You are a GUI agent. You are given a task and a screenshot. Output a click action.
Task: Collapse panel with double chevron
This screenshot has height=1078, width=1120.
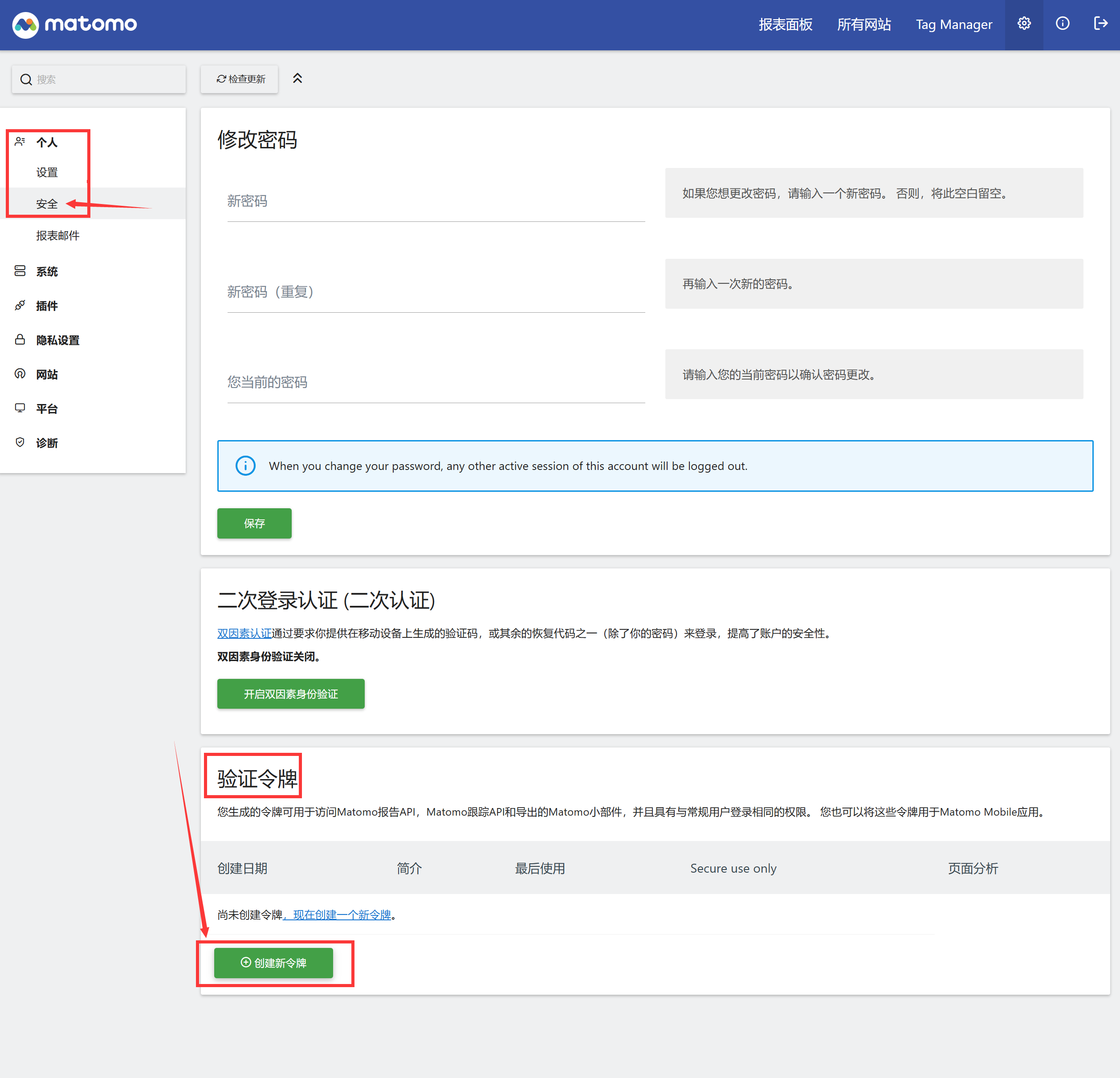click(297, 78)
